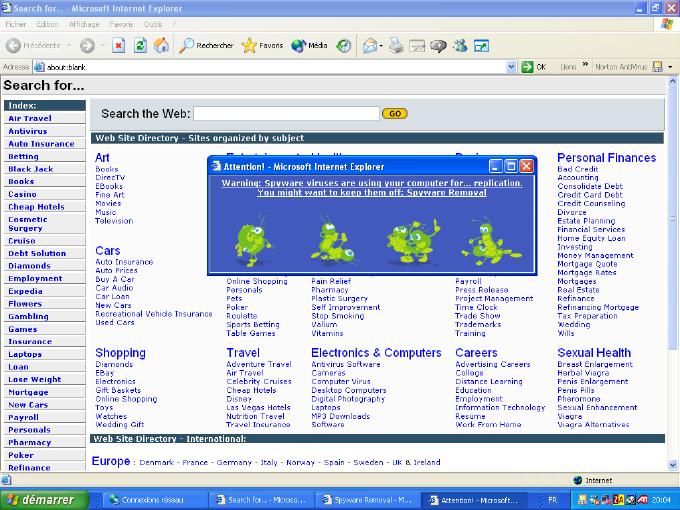Click the Gift Baskets link under Shopping
This screenshot has width=680, height=510.
[x=118, y=390]
